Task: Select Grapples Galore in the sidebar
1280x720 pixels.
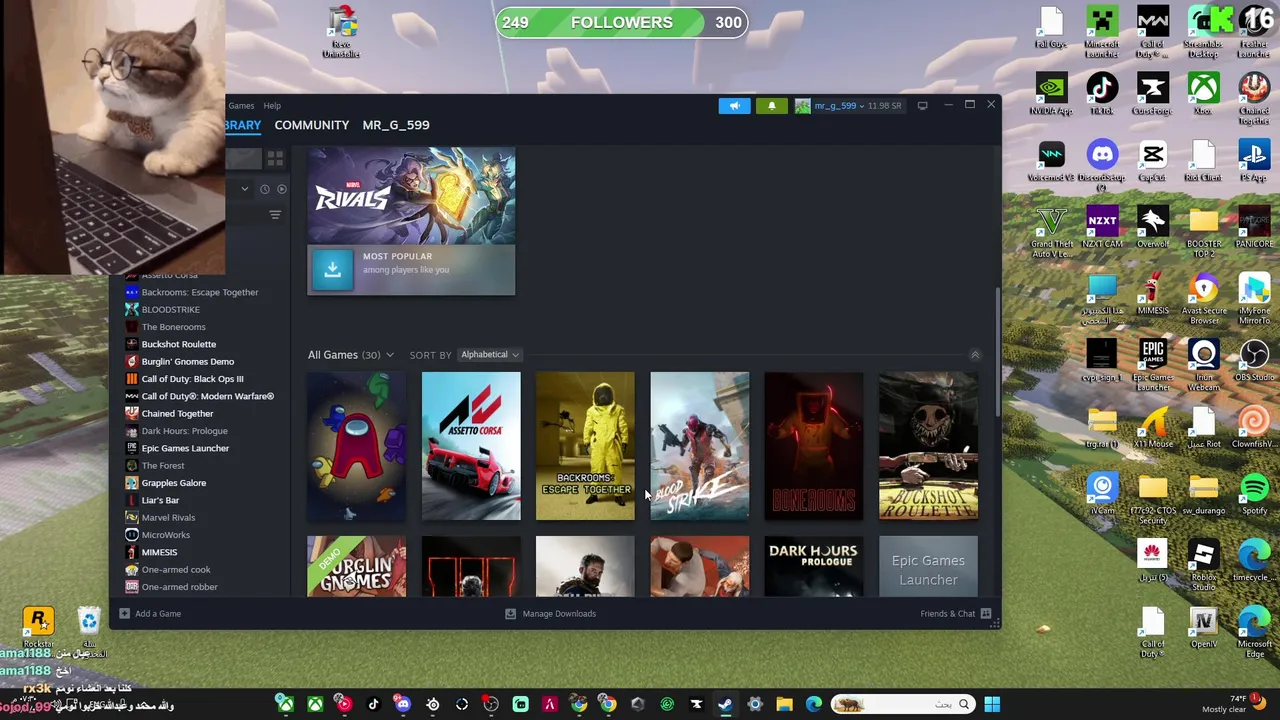Action: (173, 483)
